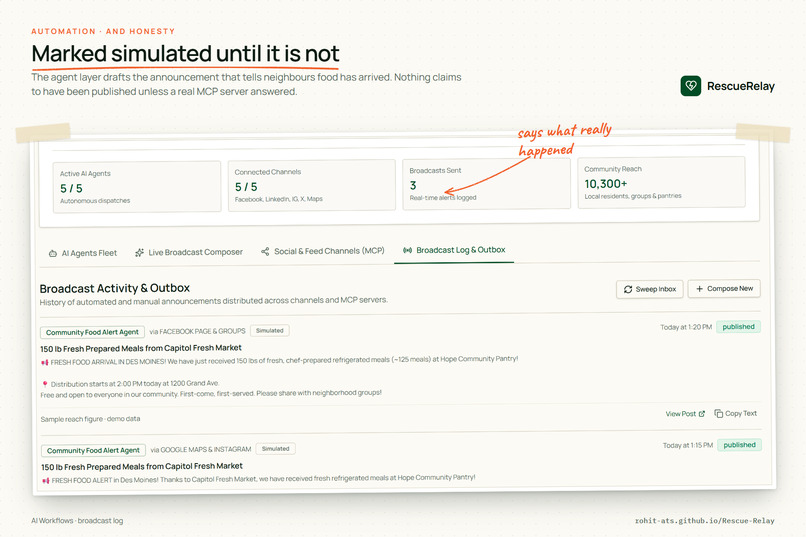The height and width of the screenshot is (537, 806).
Task: Click the Google Maps post title '150 lb Fresh Prepared Meals'
Action: coord(142,467)
